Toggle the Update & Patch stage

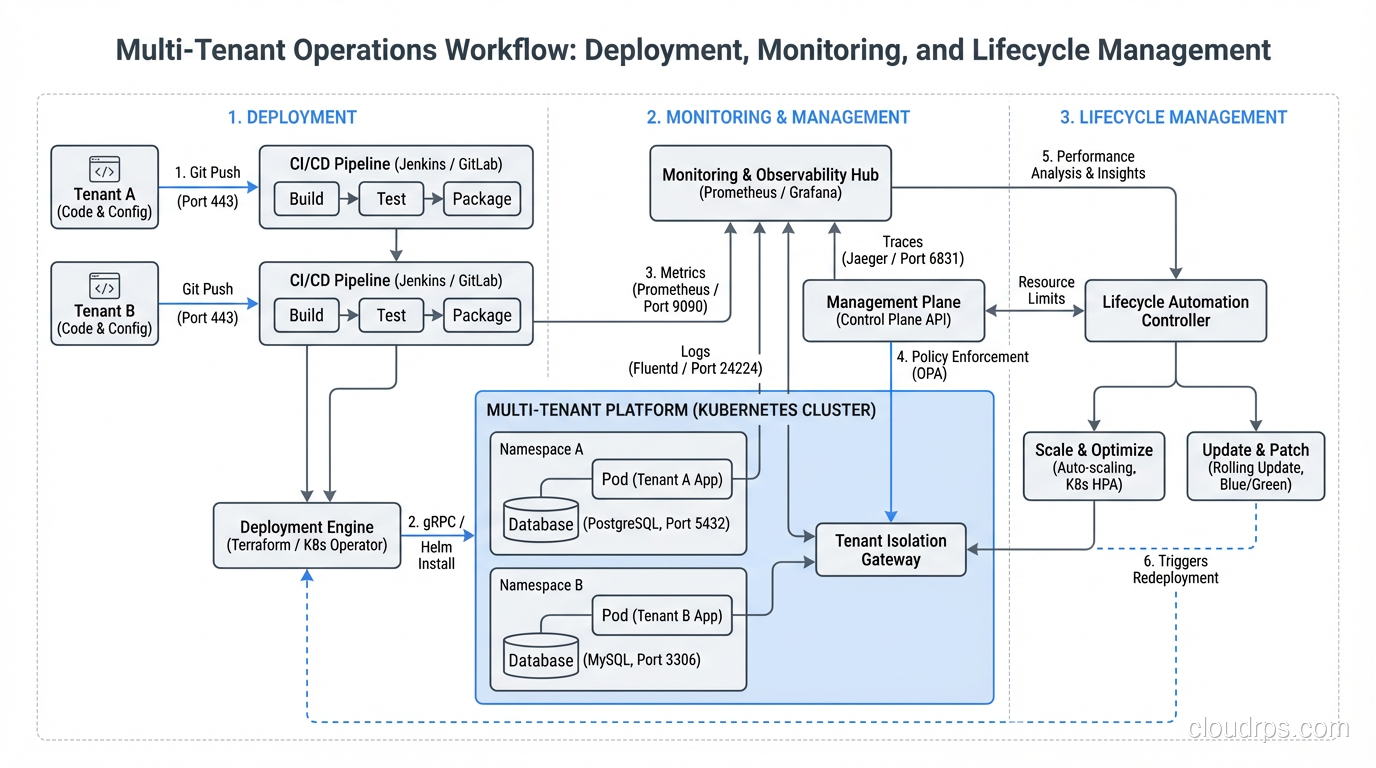click(1255, 466)
